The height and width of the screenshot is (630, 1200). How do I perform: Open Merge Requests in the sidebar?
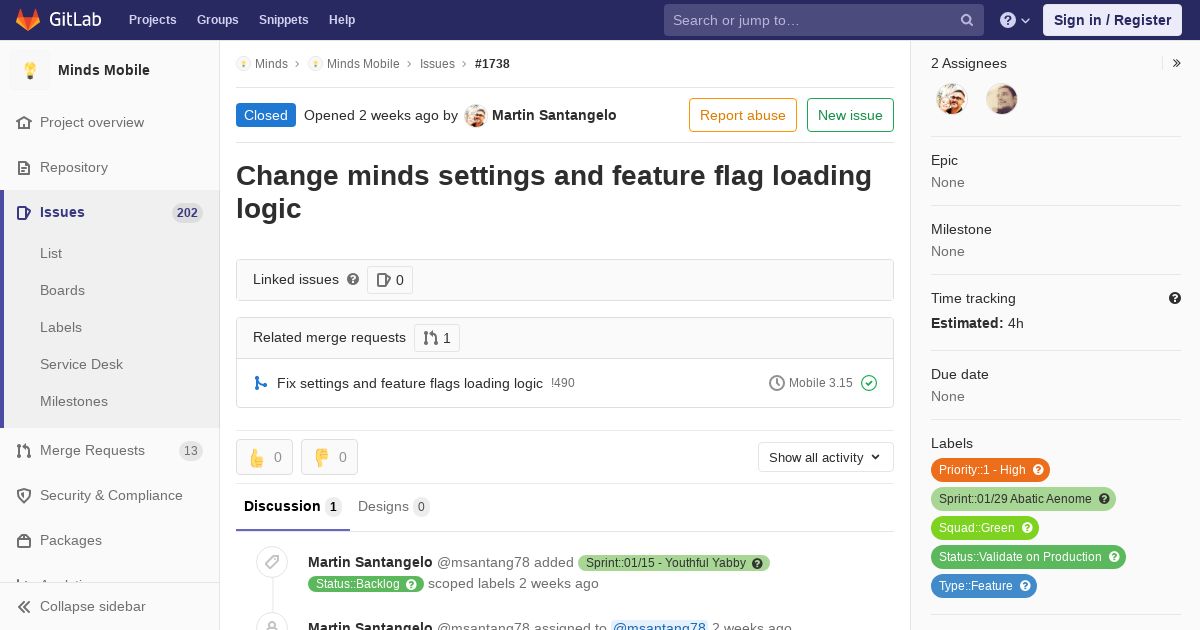point(92,450)
